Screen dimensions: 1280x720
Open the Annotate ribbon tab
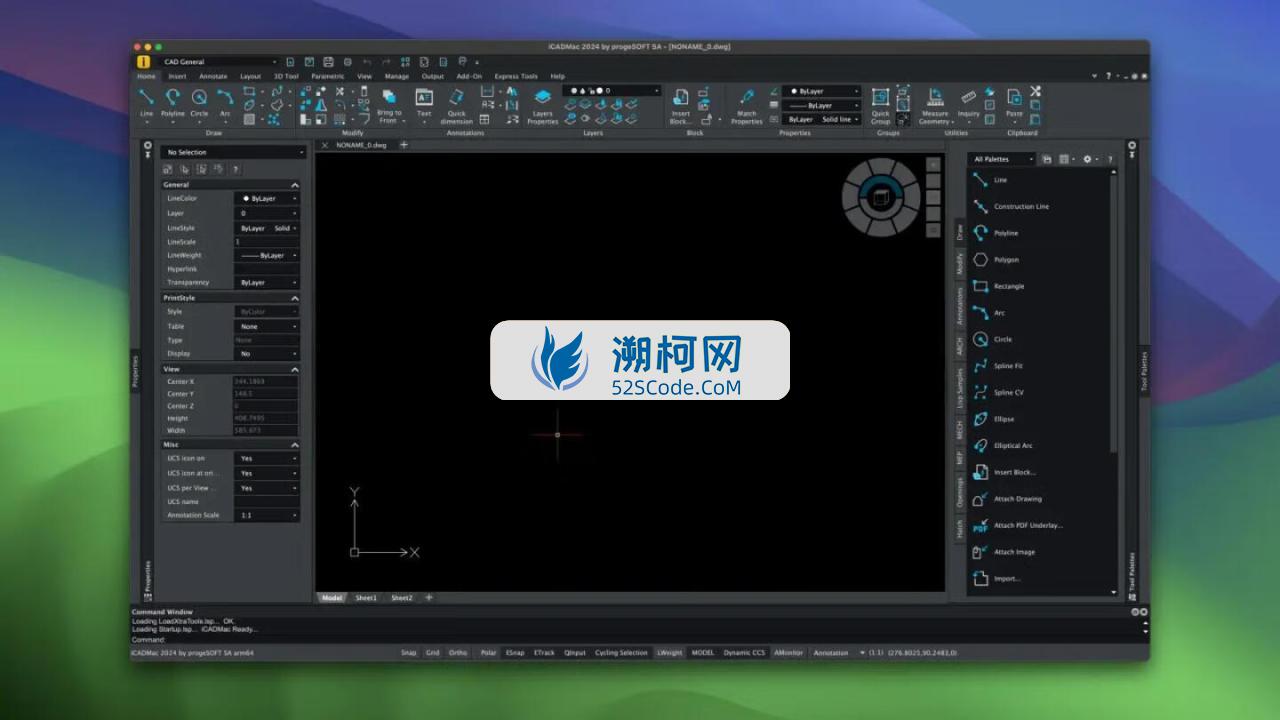213,76
